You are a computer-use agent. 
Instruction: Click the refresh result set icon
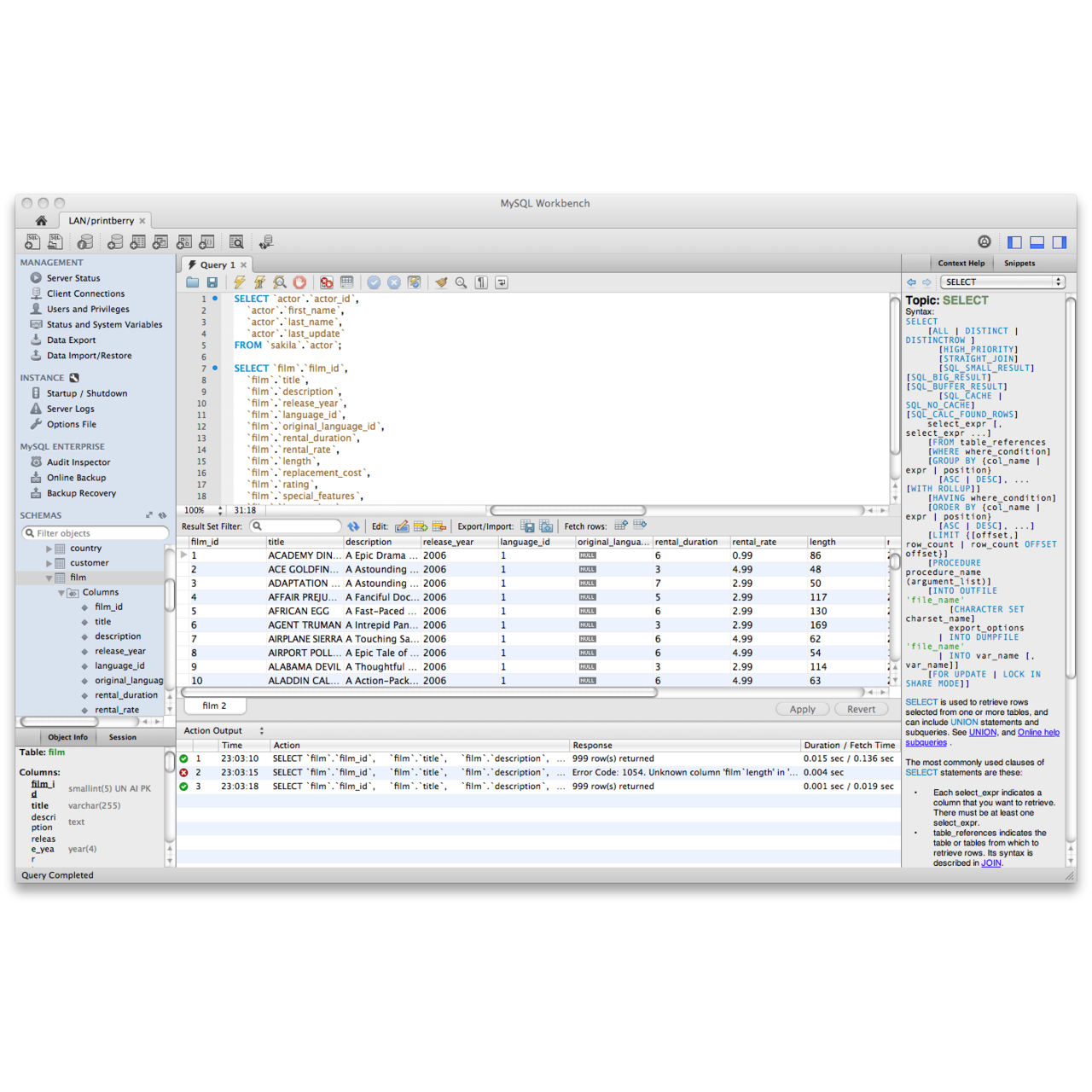(353, 526)
